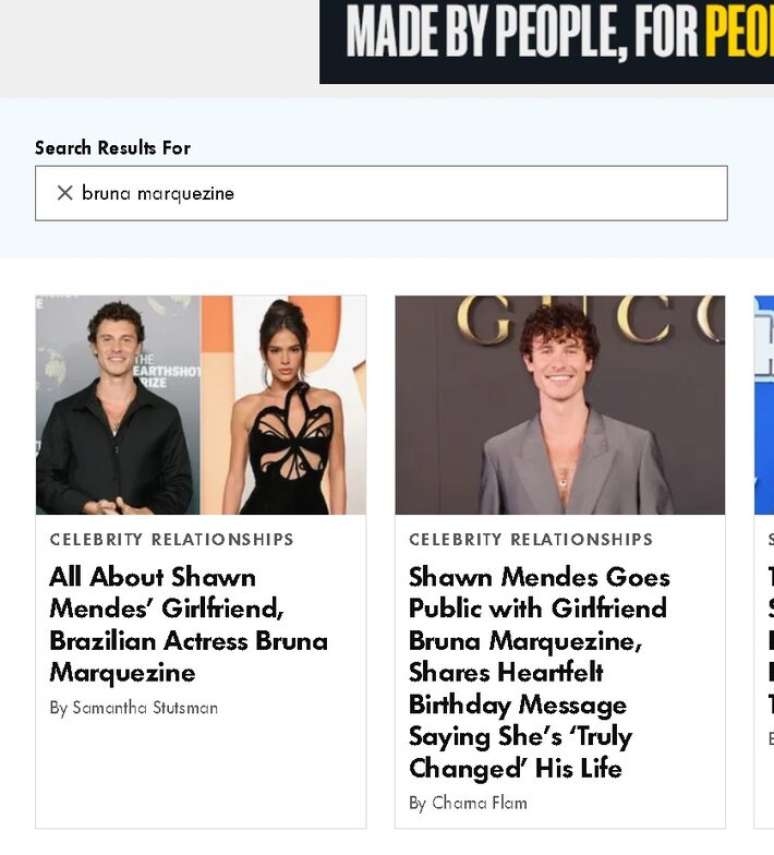Open the 'Shawn Mendes Goes Public with Girlfriend' headline
Viewport: 774px width, 855px height.
tap(539, 672)
